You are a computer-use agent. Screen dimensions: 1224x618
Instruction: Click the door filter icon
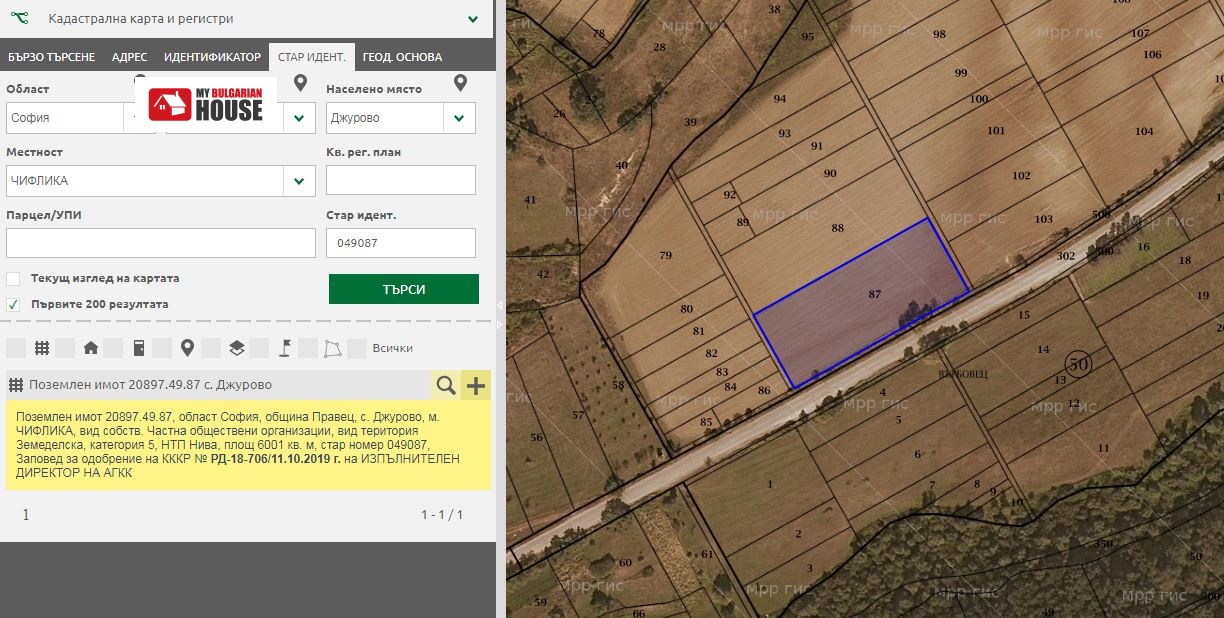(x=139, y=348)
